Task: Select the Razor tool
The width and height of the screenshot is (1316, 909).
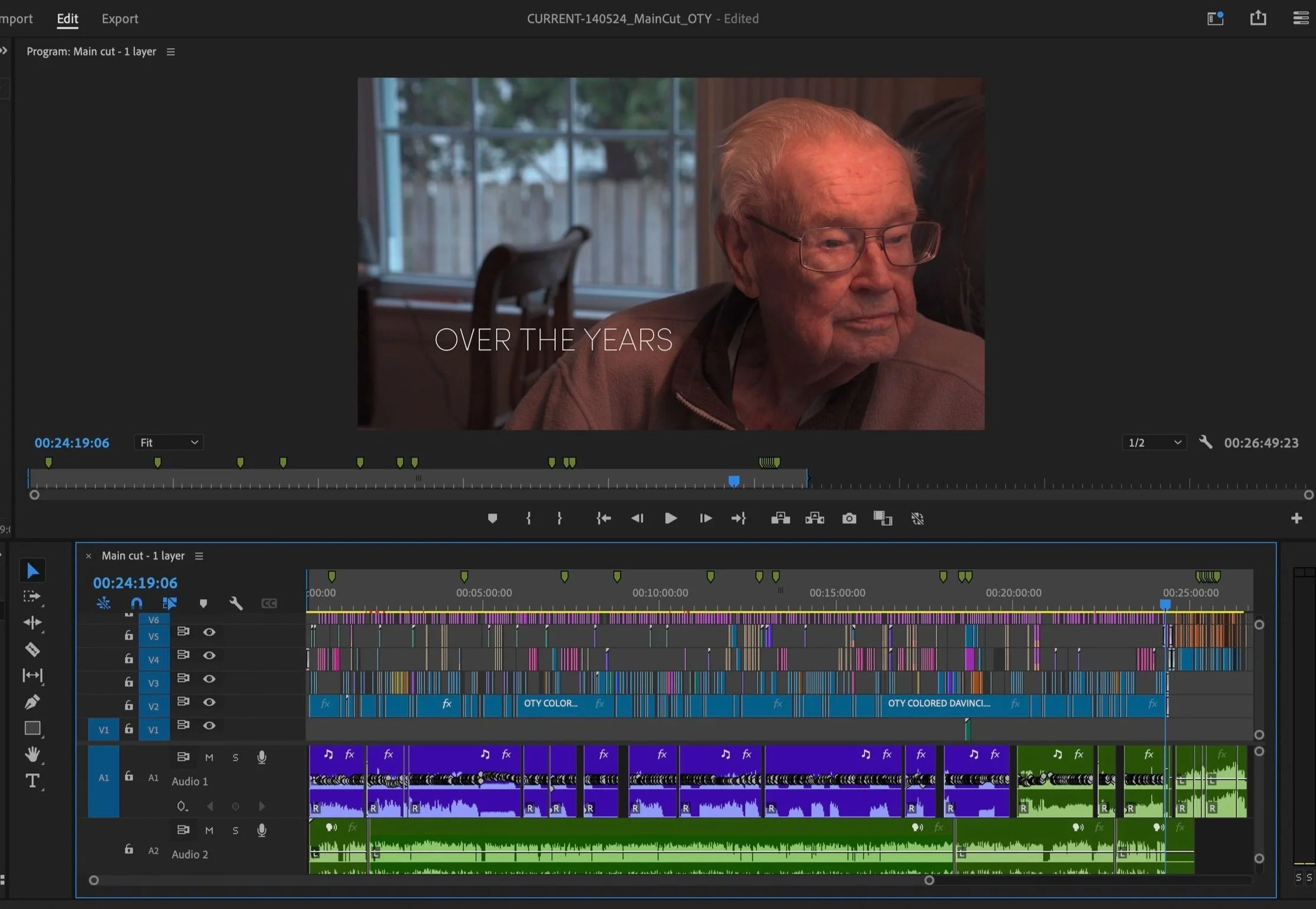Action: click(x=32, y=649)
